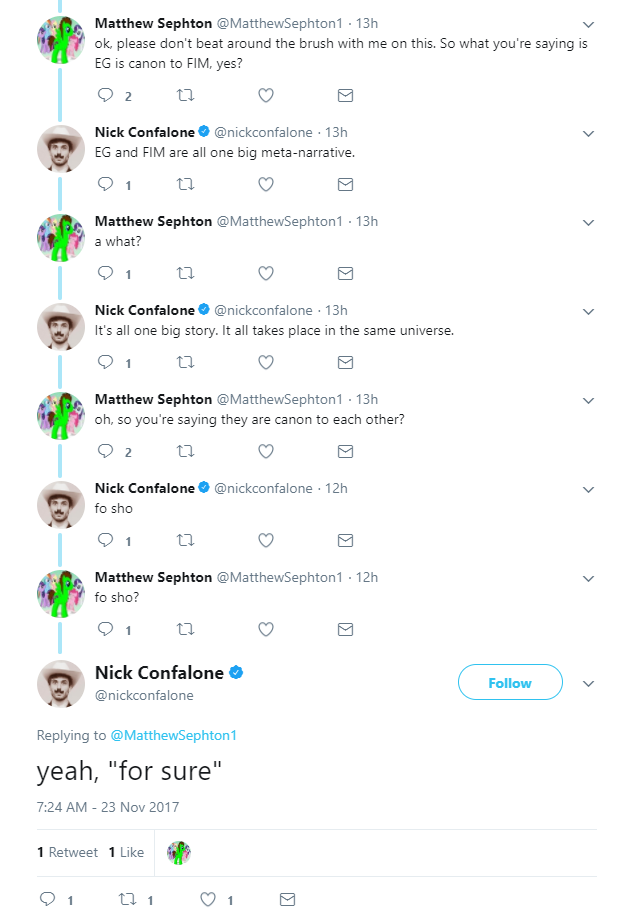The width and height of the screenshot is (625, 921).
Task: View the list of 1 Retweet
Action: 67,852
